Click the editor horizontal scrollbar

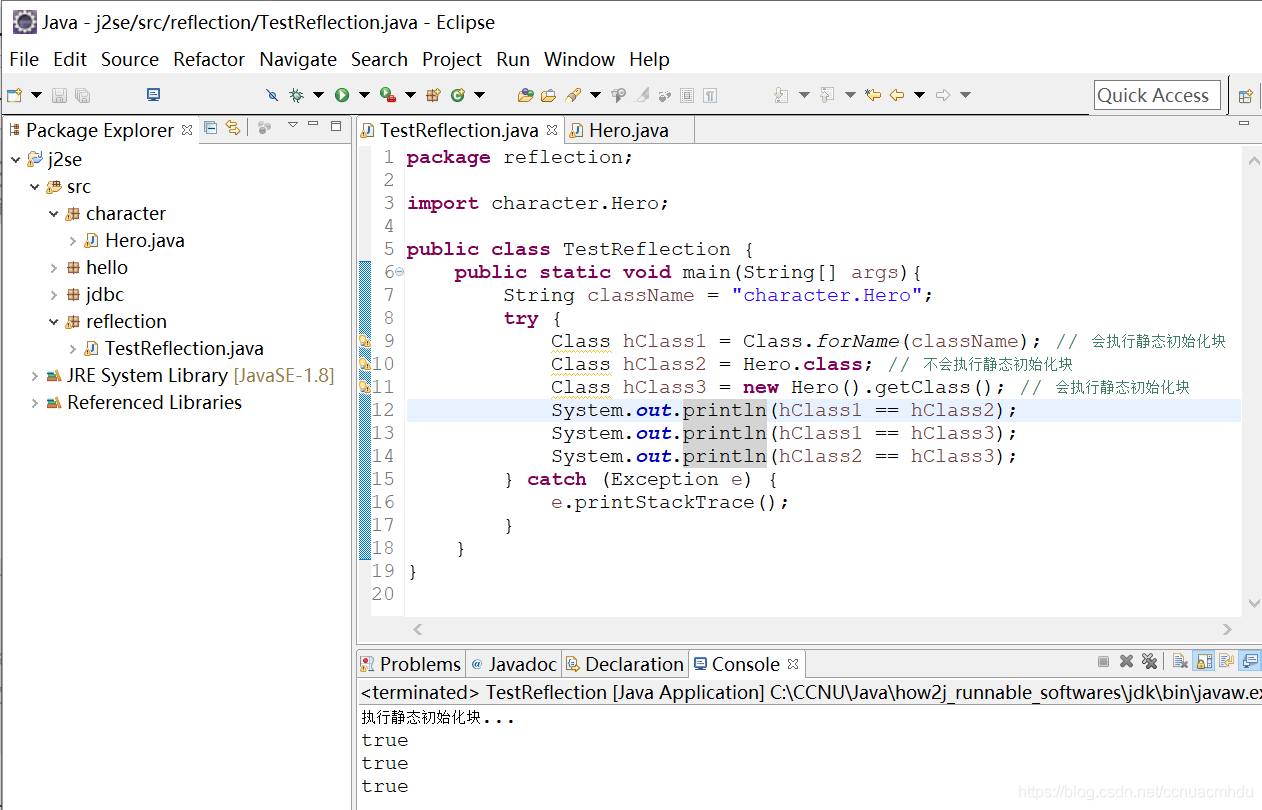click(x=822, y=629)
